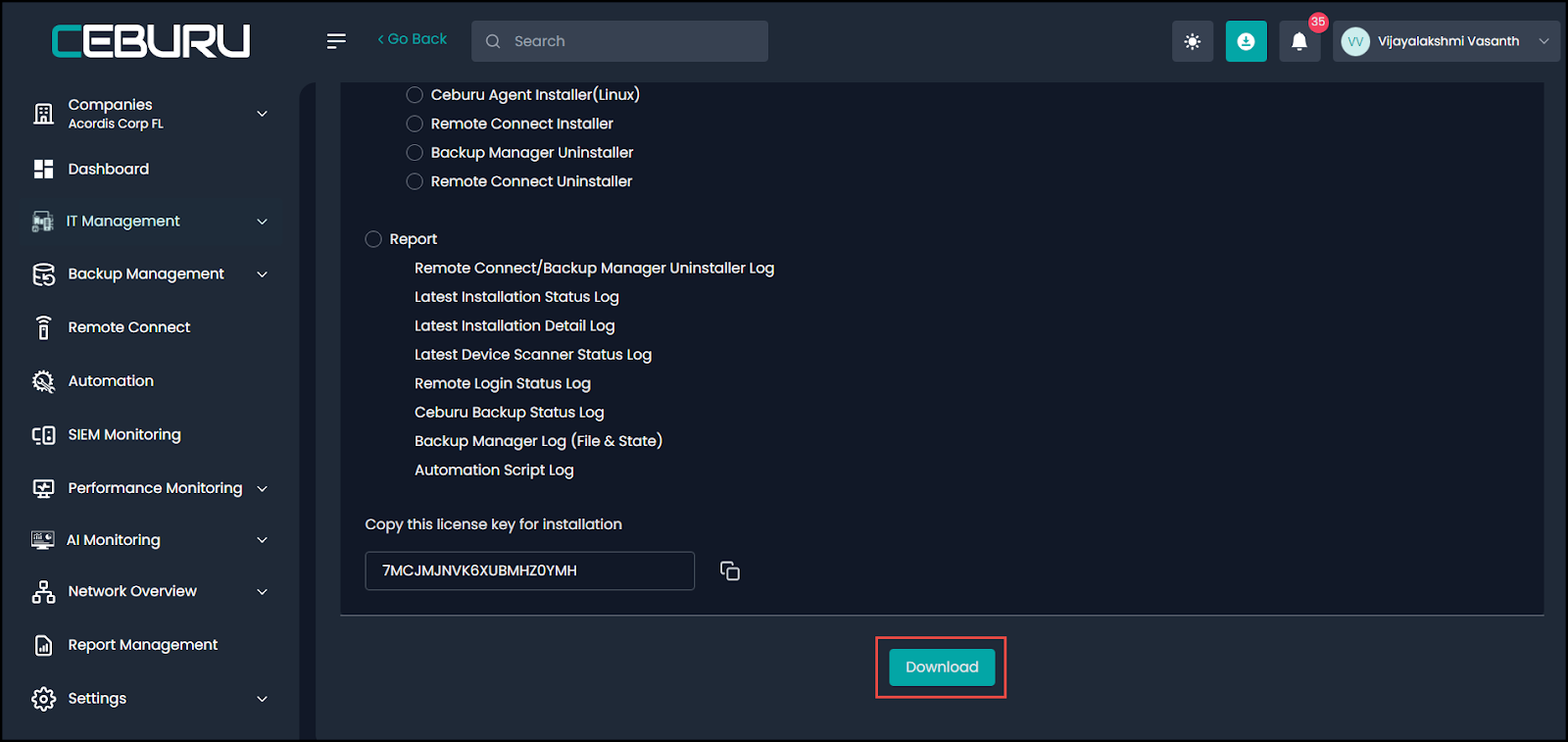The image size is (1568, 742).
Task: Click the Companies building icon
Action: [x=43, y=114]
